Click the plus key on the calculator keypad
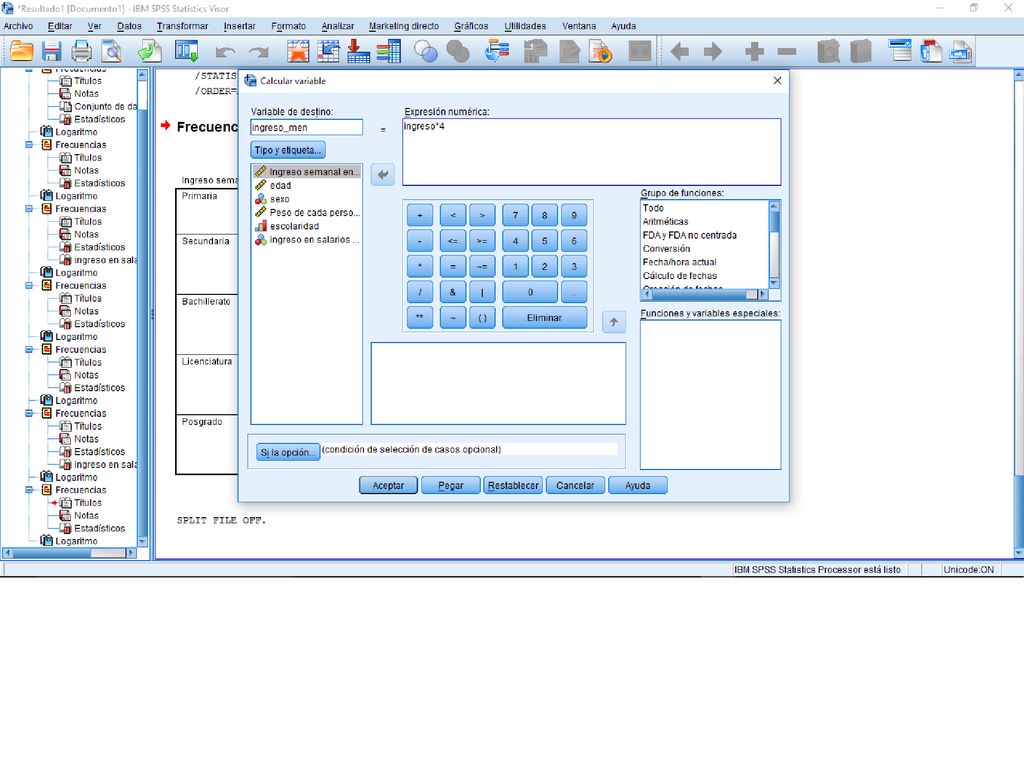The height and width of the screenshot is (768, 1024). coord(420,215)
